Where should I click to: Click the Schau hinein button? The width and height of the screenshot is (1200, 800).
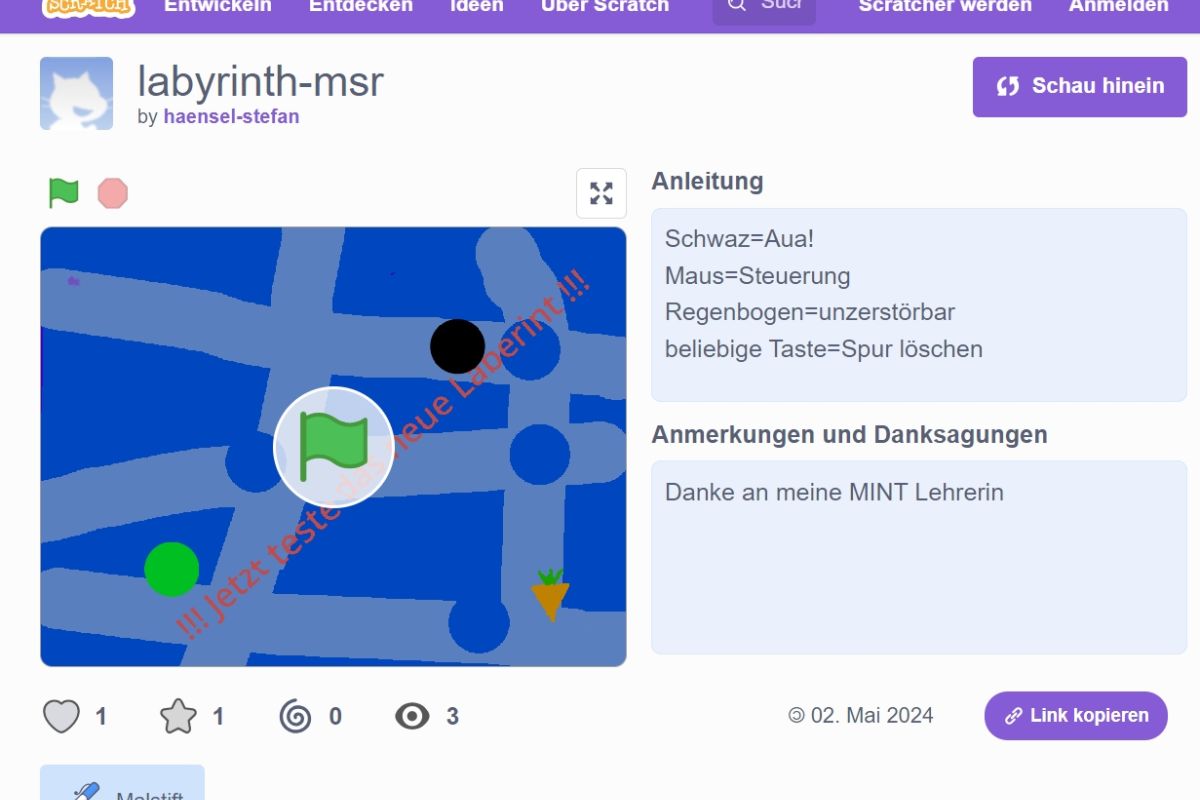point(1080,86)
